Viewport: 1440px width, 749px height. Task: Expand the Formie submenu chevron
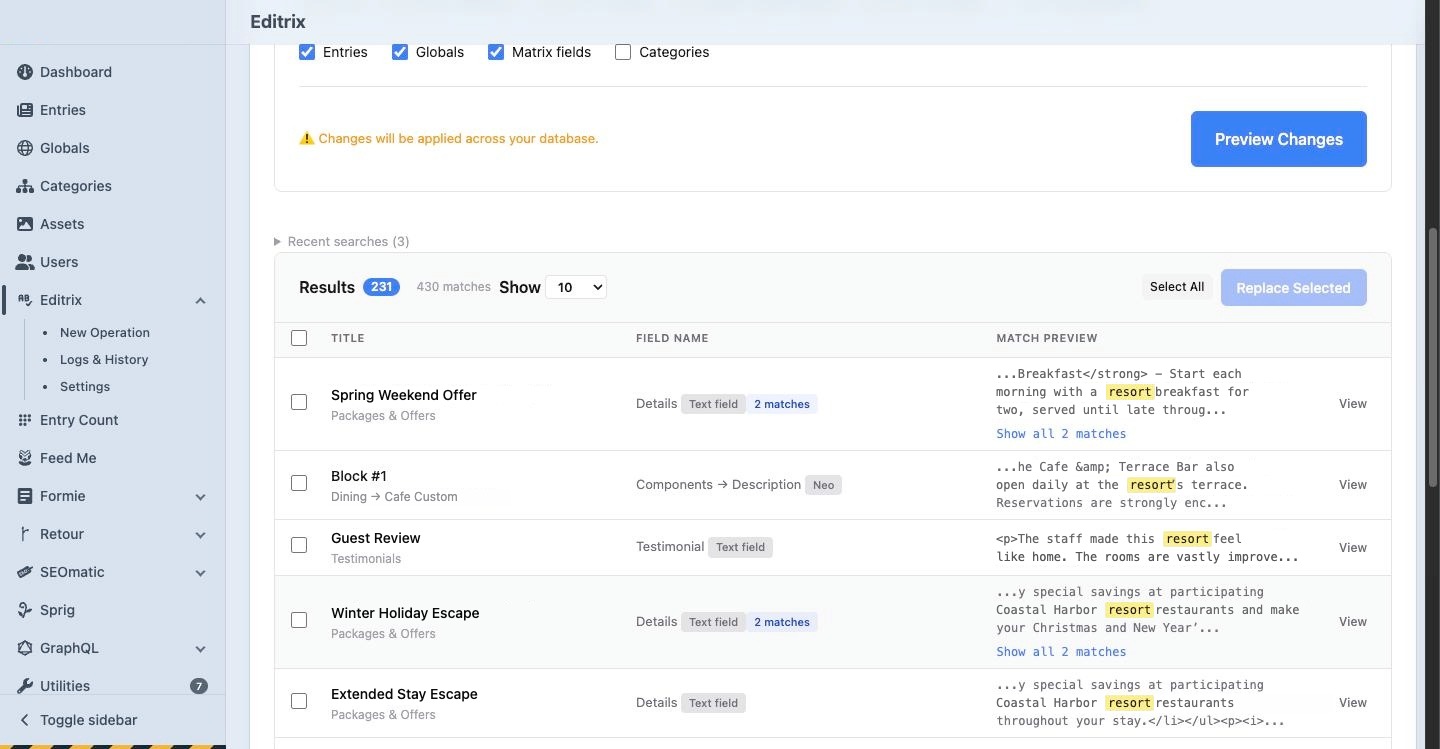pyautogui.click(x=200, y=496)
